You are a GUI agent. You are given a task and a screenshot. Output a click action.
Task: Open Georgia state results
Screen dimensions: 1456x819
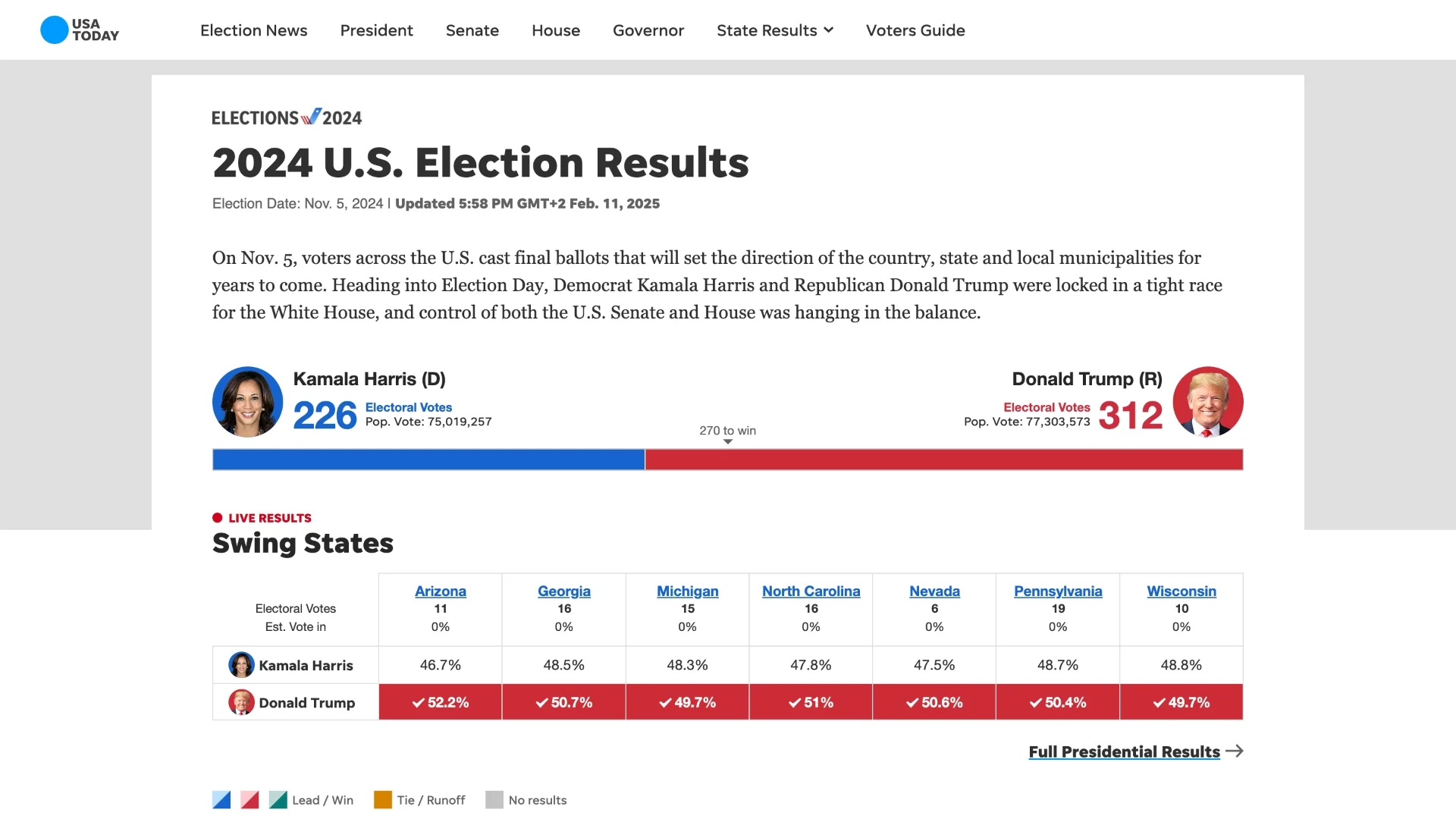click(x=563, y=591)
